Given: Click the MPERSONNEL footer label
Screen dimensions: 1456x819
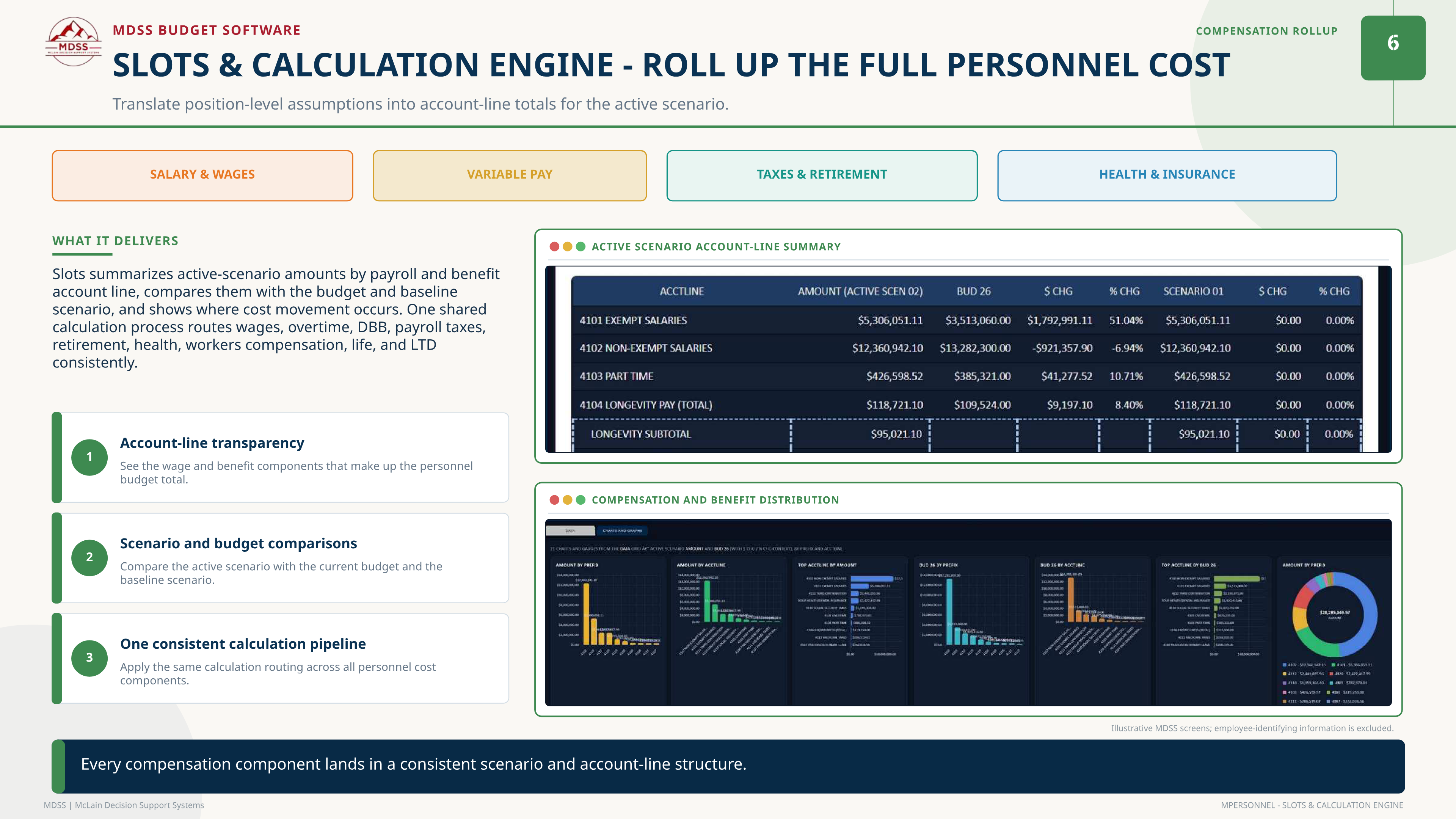Looking at the screenshot, I should click(1312, 805).
